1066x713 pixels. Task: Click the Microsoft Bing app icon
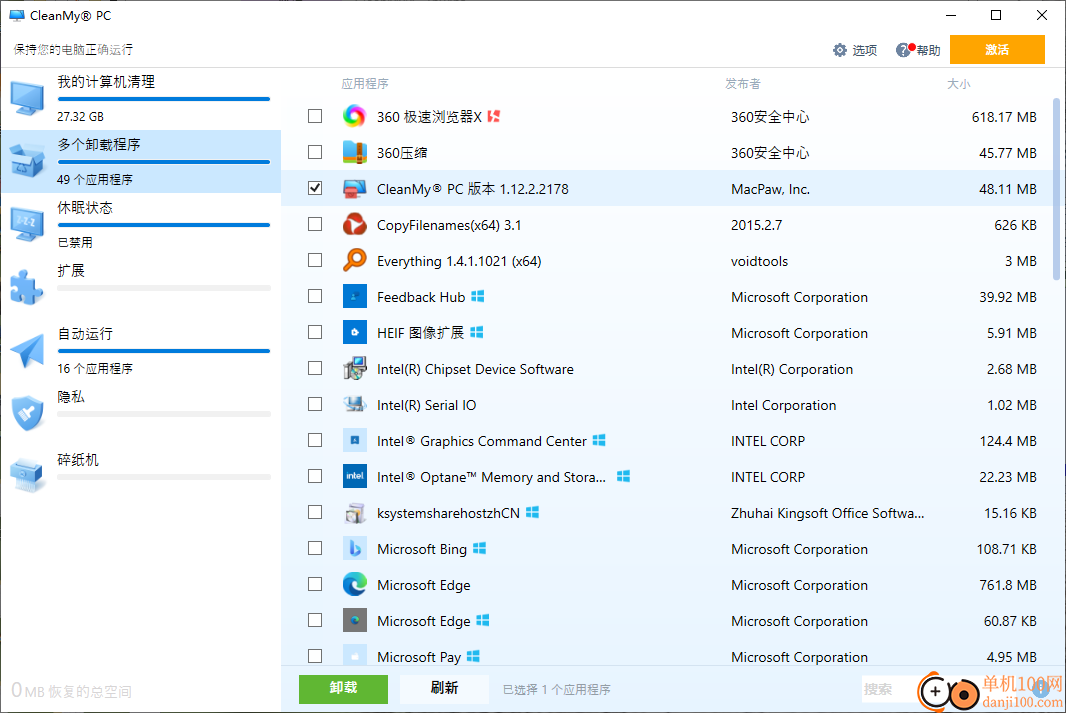click(x=354, y=549)
